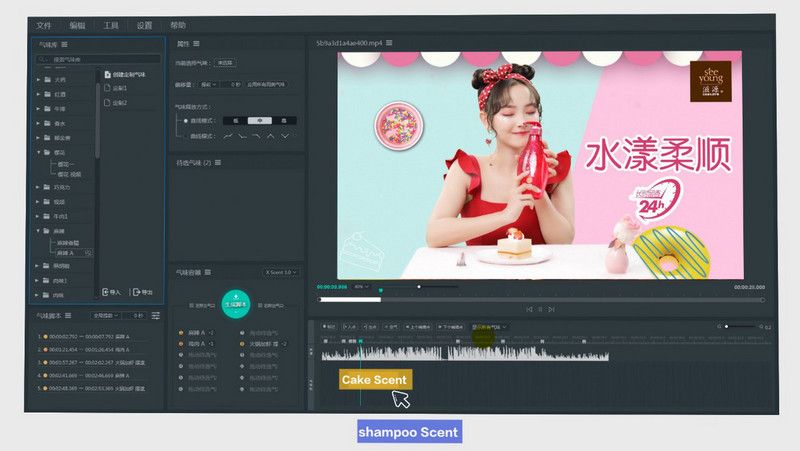Open the 文件 menu
Screen dimensions: 800x451
tap(43, 25)
